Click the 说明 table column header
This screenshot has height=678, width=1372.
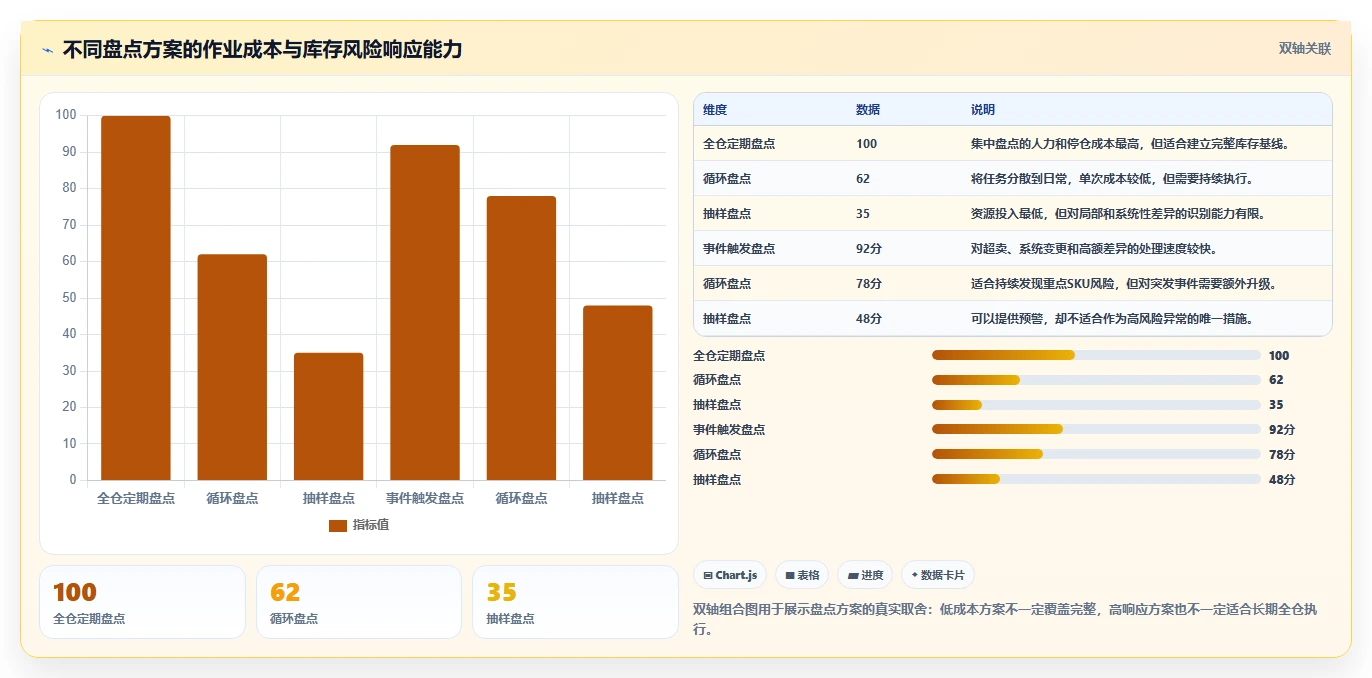point(983,110)
